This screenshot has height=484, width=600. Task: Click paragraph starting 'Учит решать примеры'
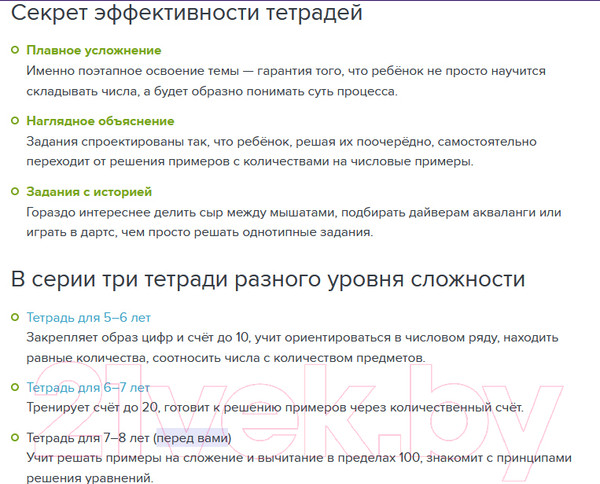tap(299, 468)
